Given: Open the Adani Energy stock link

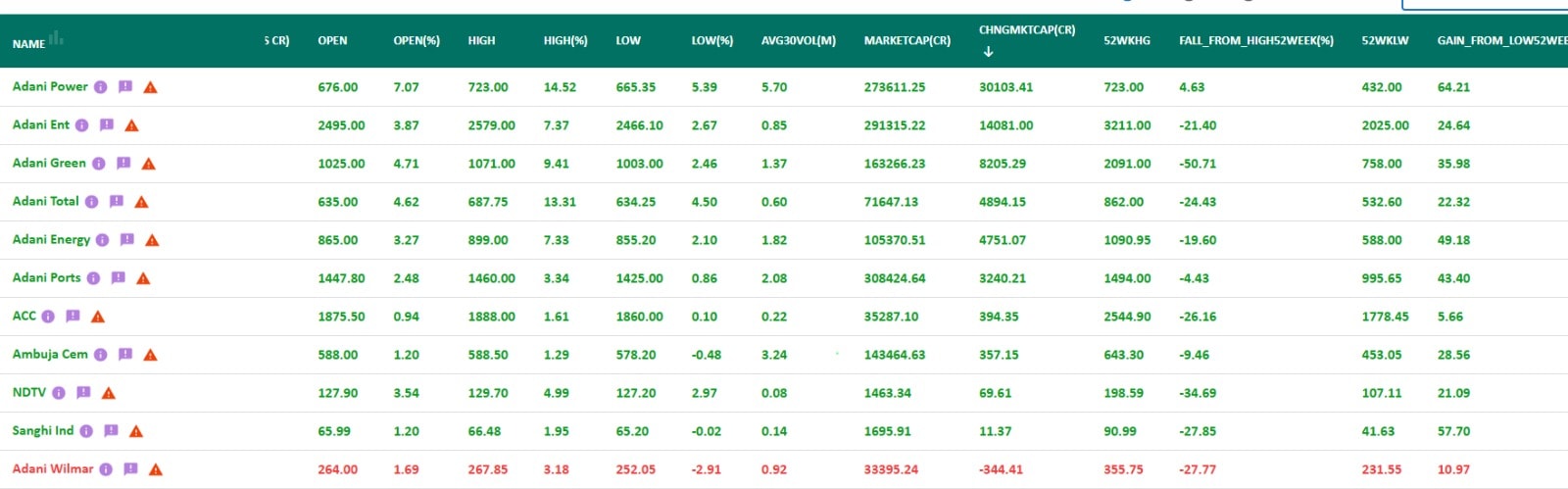Looking at the screenshot, I should (51, 239).
